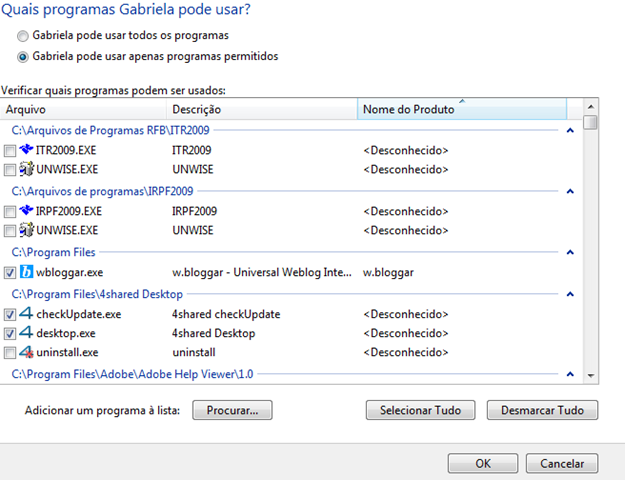625x480 pixels.
Task: Check UNWISE.EXE checkbox in IRPF2009 group
Action: [10, 231]
